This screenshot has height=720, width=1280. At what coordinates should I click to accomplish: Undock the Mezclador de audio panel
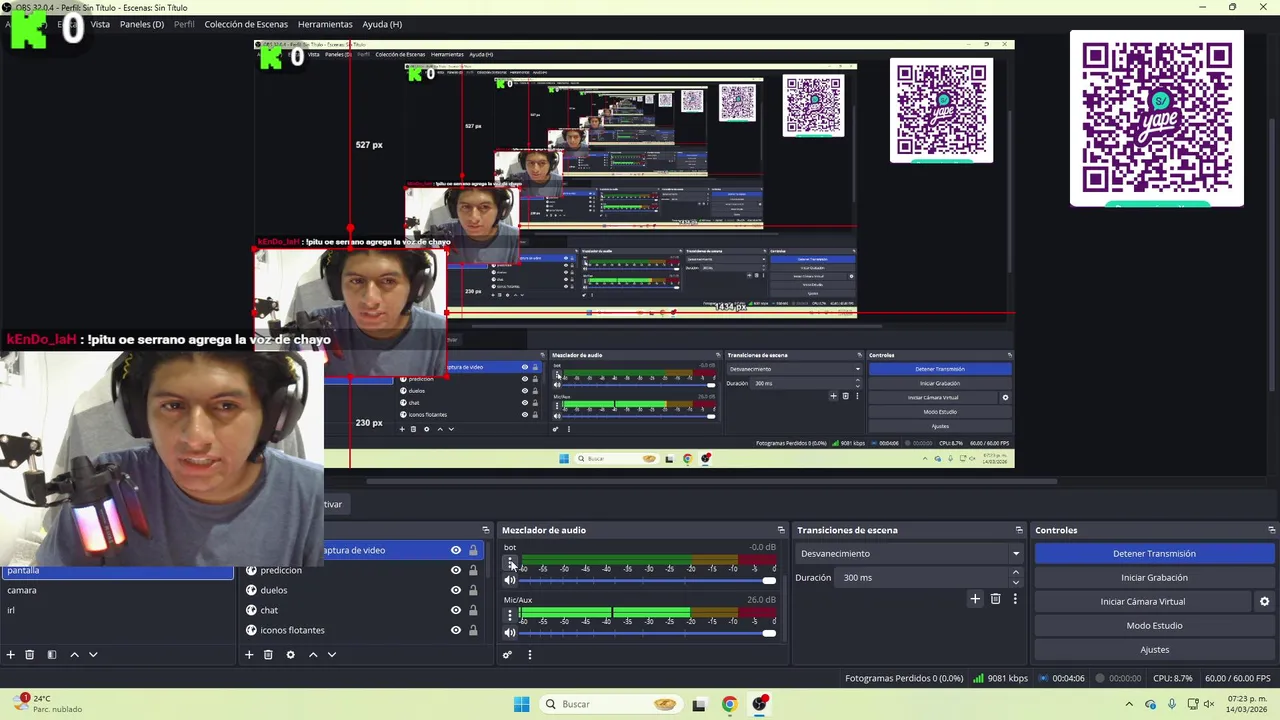point(781,530)
